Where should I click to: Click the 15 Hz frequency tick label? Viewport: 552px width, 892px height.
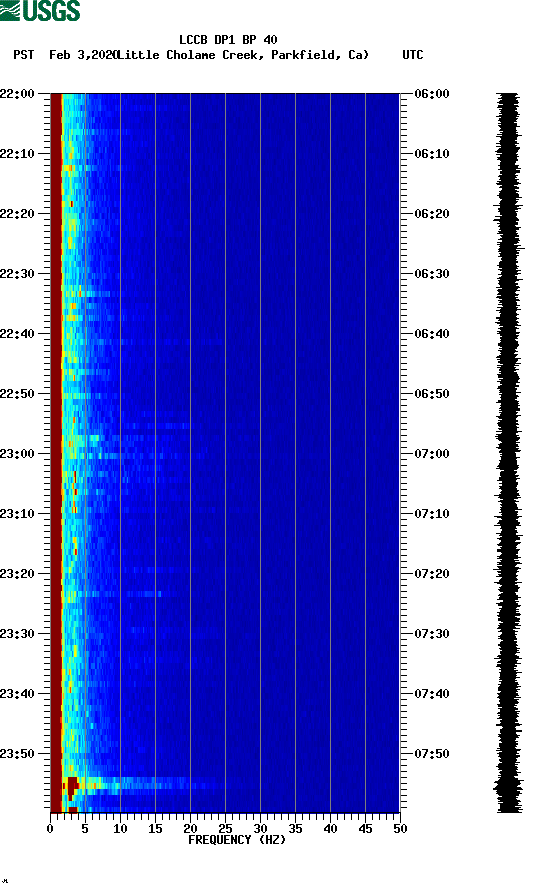155,829
